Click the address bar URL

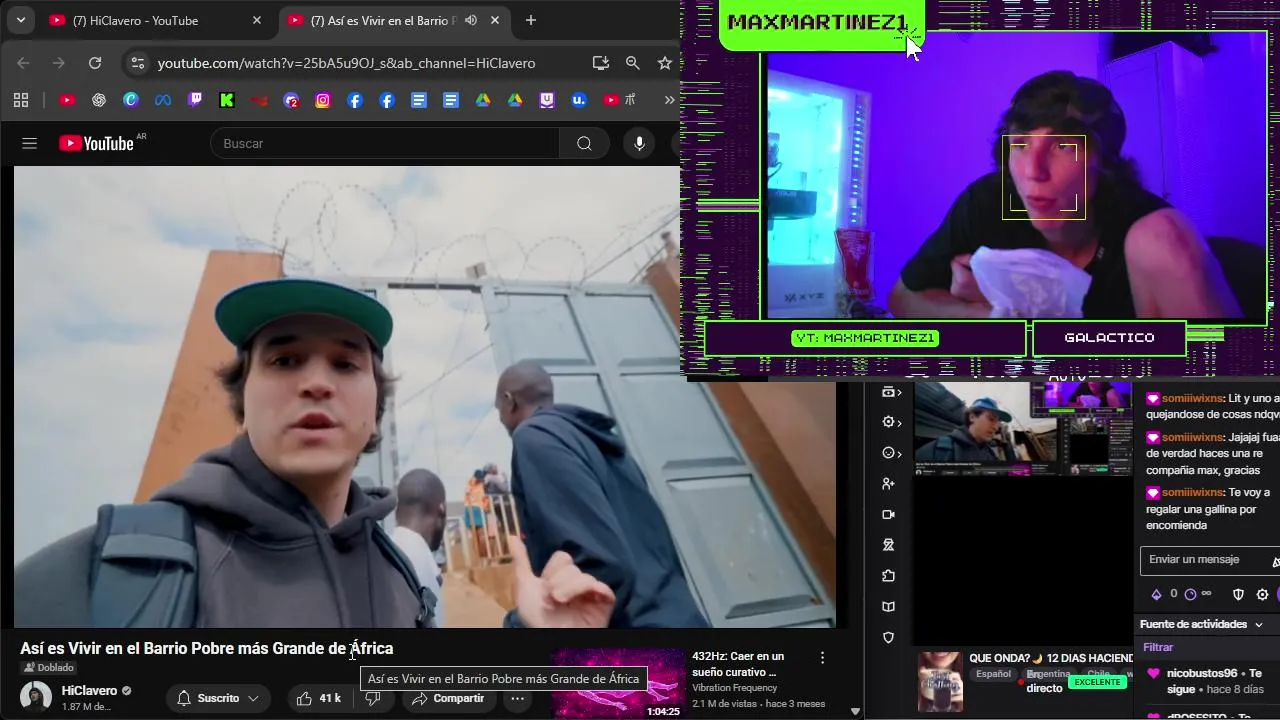346,63
